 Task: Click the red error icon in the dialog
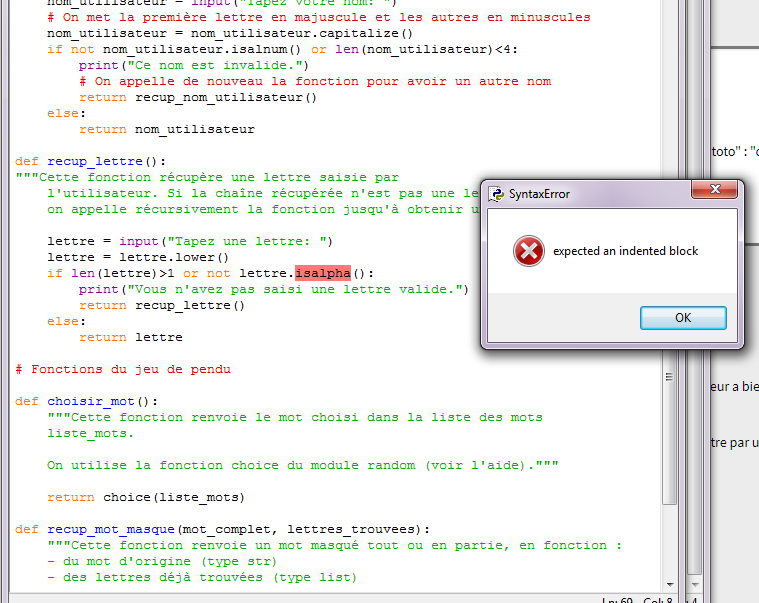(x=529, y=251)
